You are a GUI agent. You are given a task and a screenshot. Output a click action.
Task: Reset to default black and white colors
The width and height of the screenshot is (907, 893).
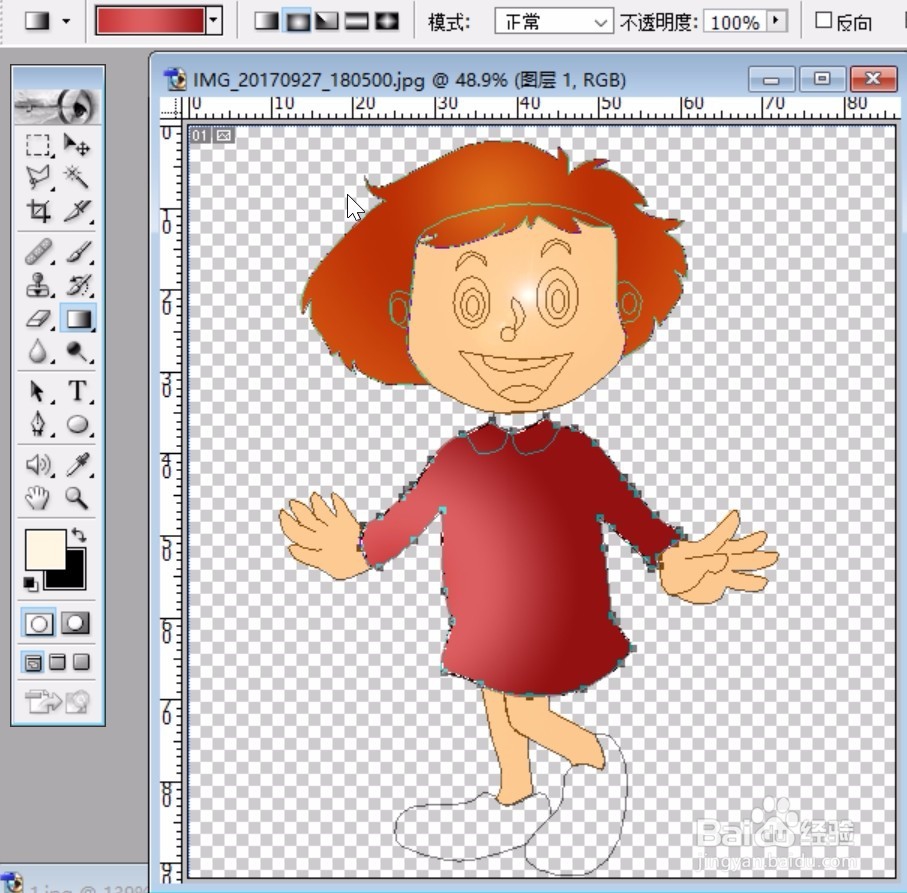31,584
